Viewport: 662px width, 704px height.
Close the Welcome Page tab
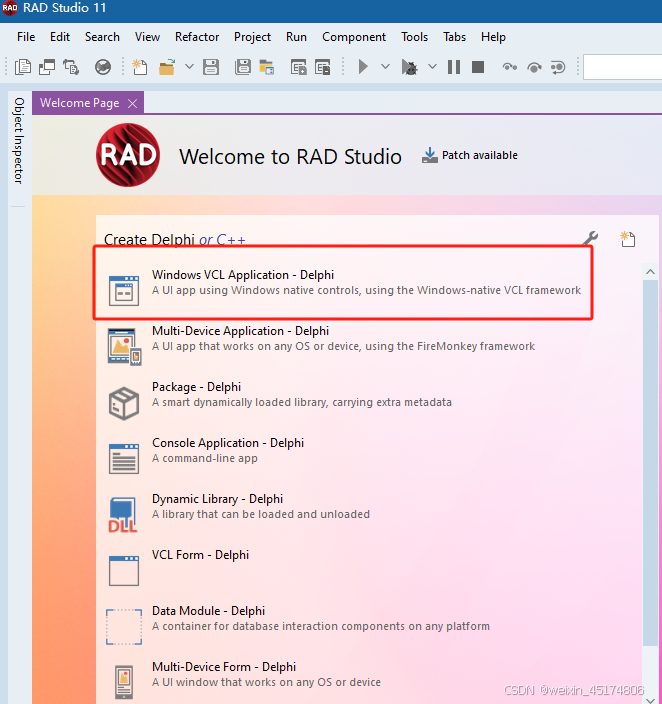[x=132, y=104]
